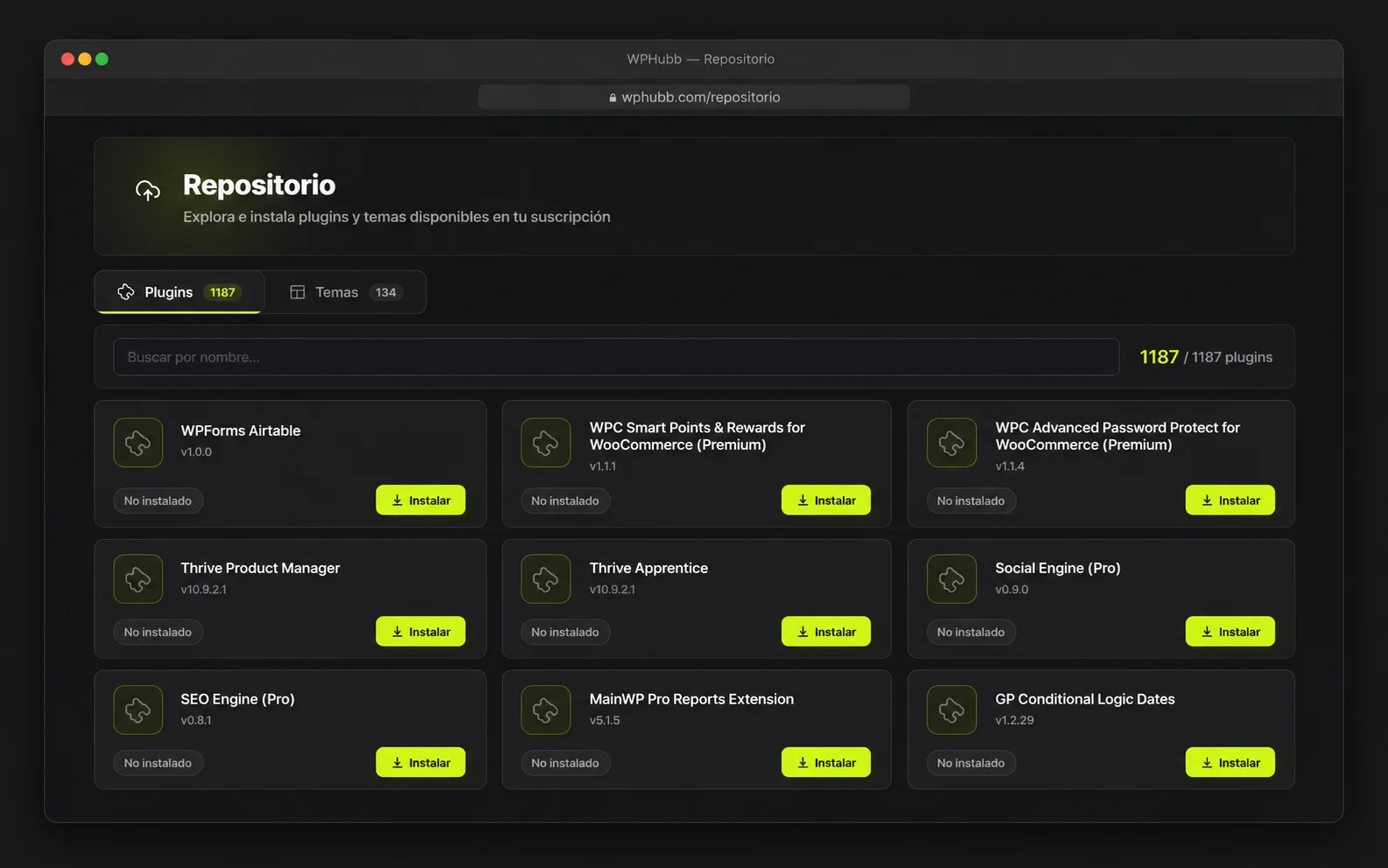
Task: Install WPForms Airtable
Action: [x=421, y=500]
